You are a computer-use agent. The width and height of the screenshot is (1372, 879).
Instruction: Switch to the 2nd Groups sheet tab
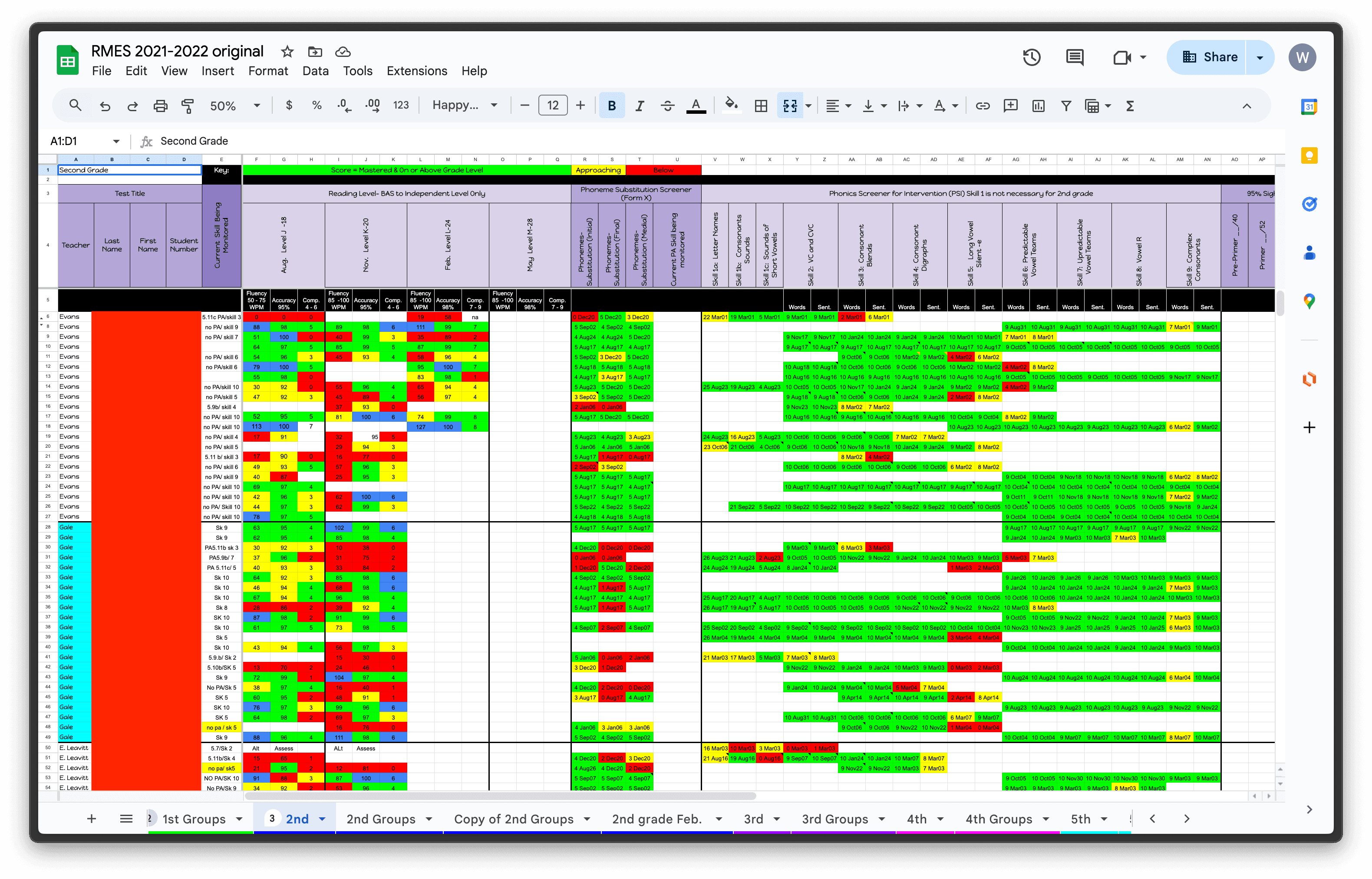(x=380, y=819)
